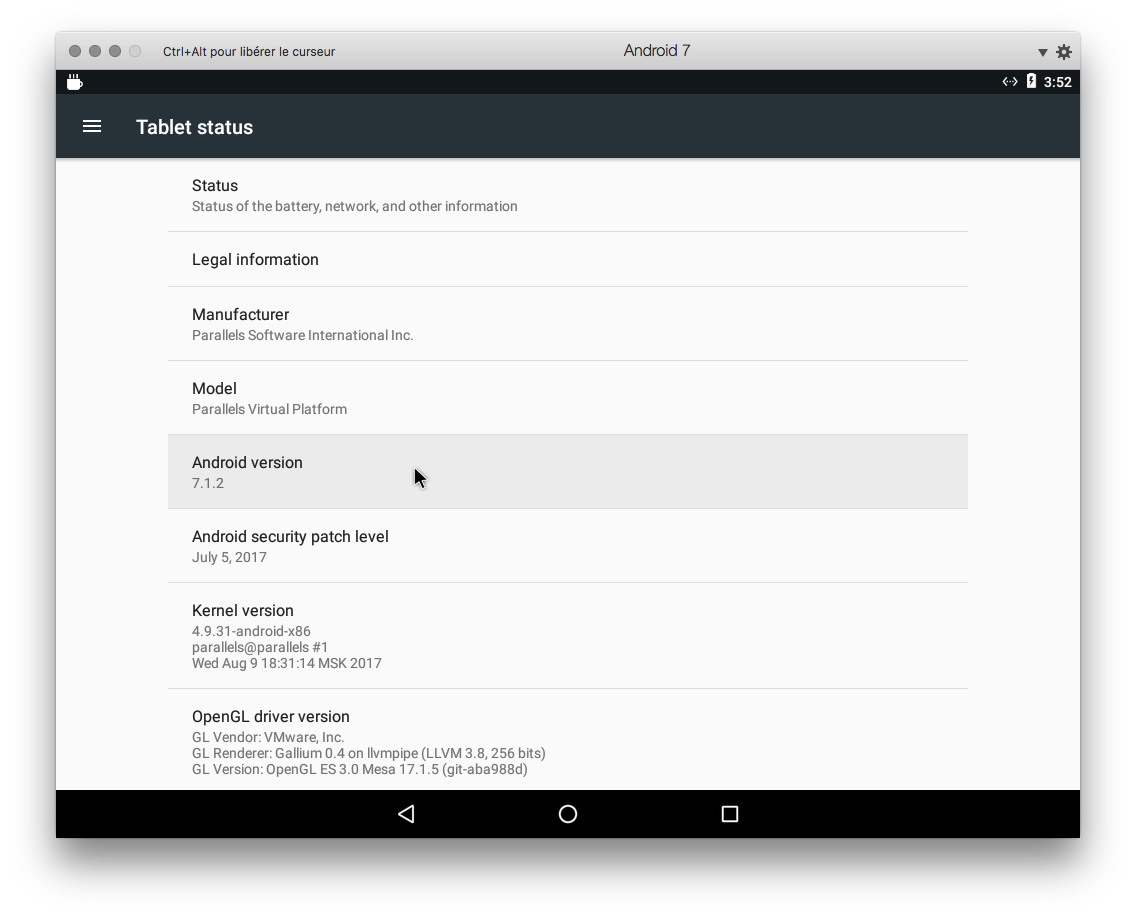This screenshot has height=918, width=1136.
Task: Open Legal information
Action: [568, 259]
